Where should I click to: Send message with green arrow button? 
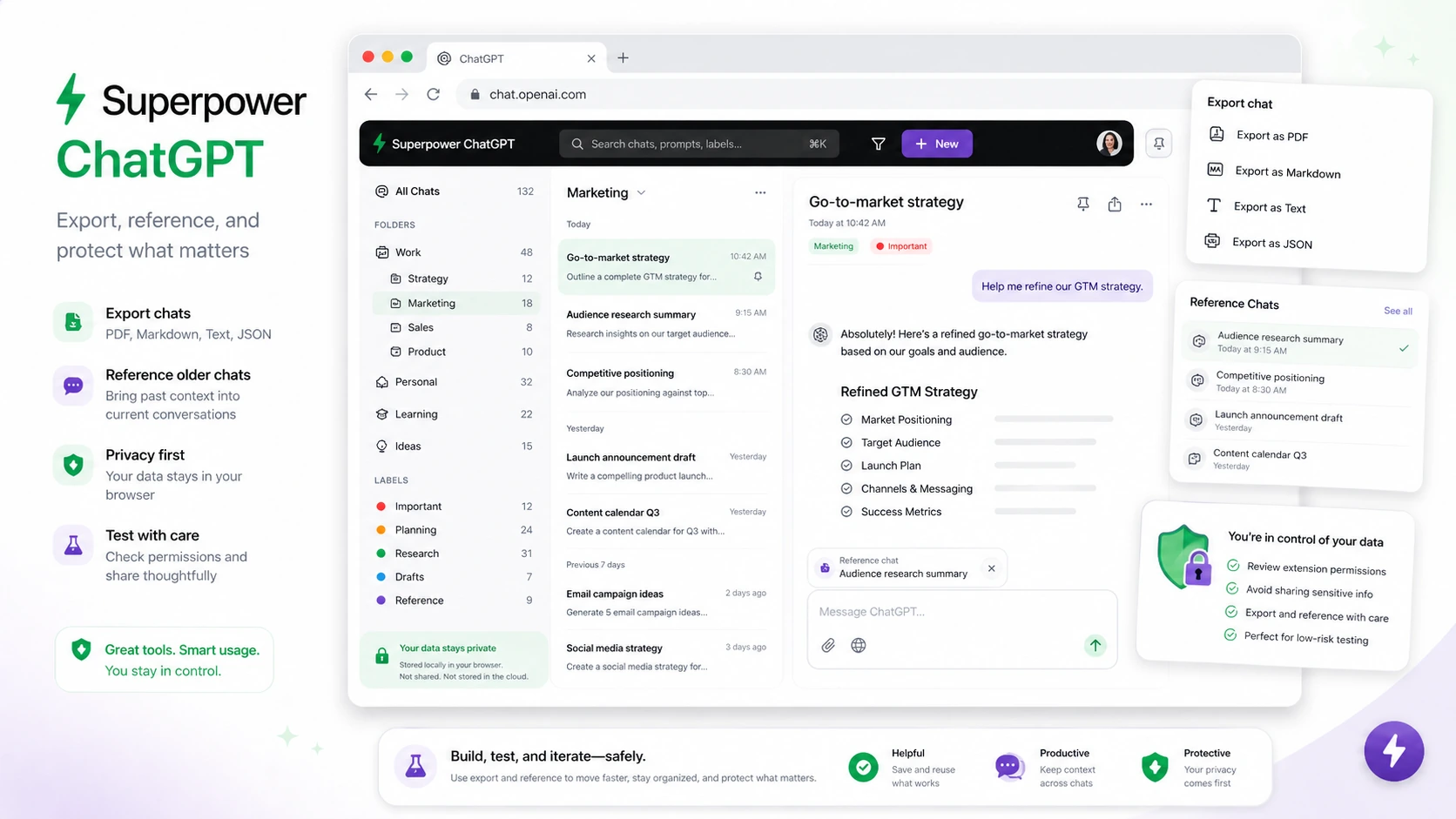(x=1095, y=645)
